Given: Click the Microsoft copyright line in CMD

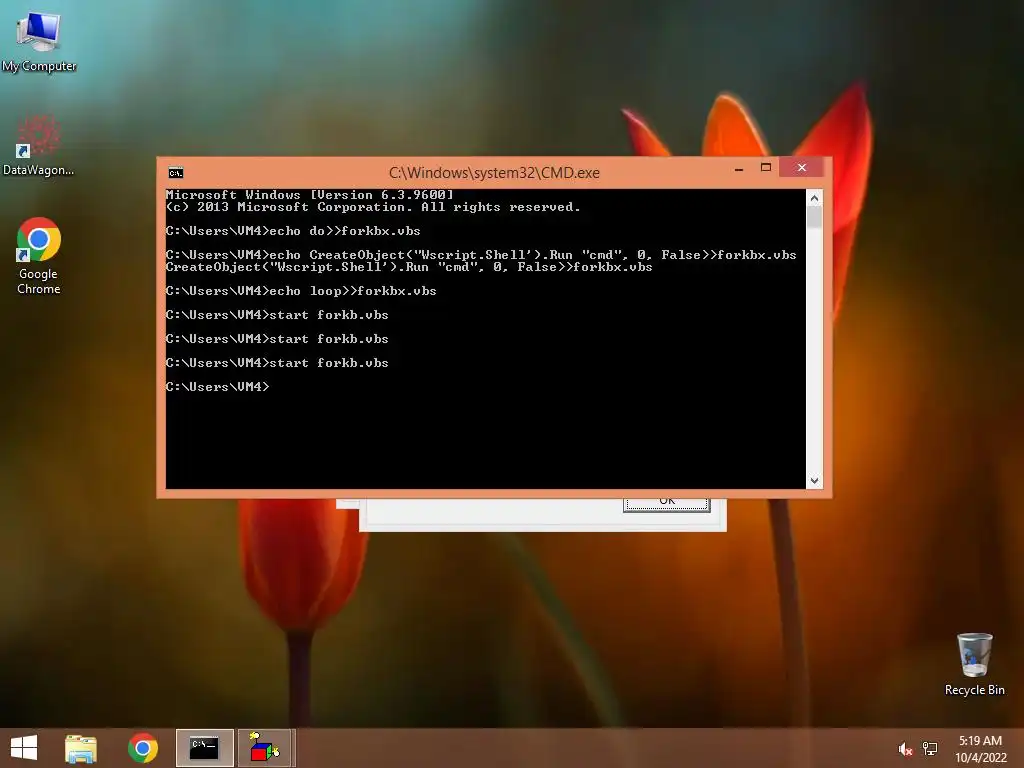Looking at the screenshot, I should tap(373, 207).
